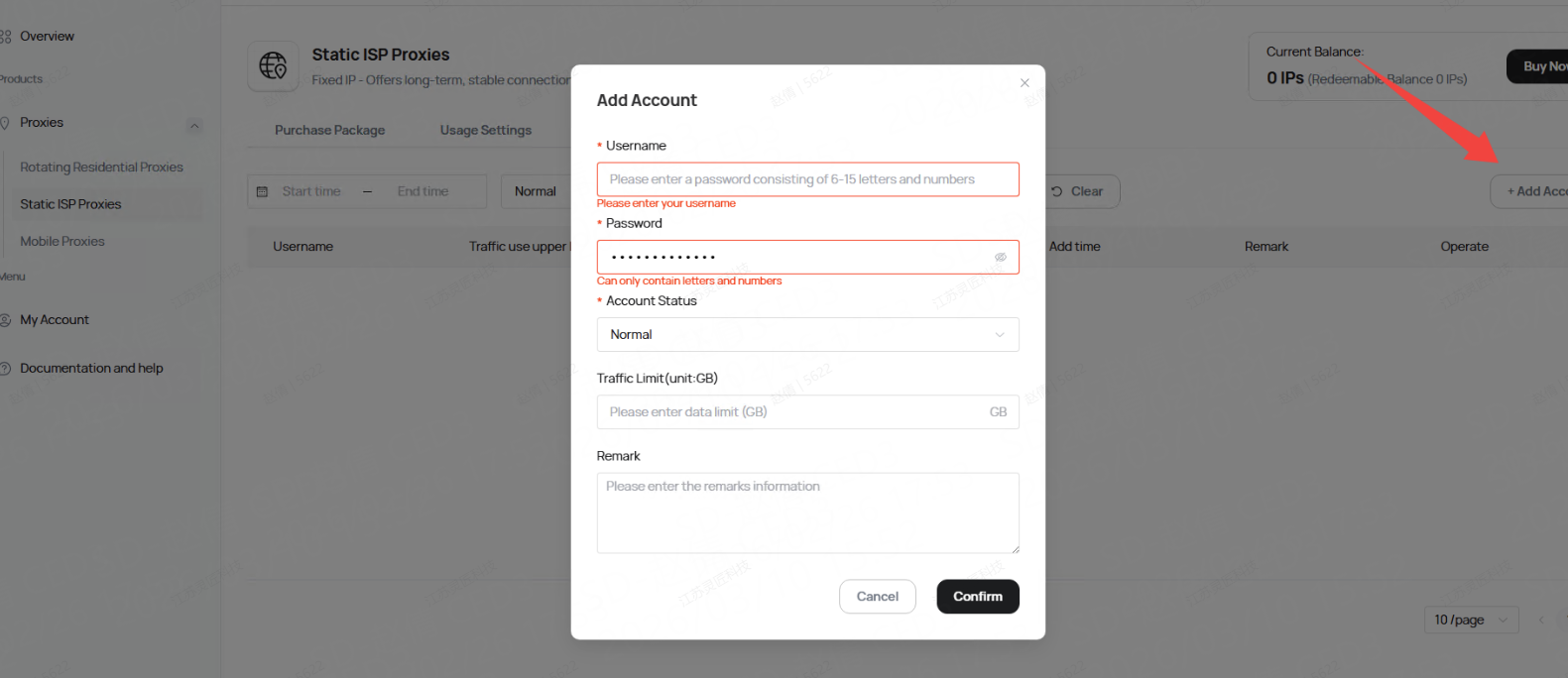Click the Documentation and help icon

[6, 369]
